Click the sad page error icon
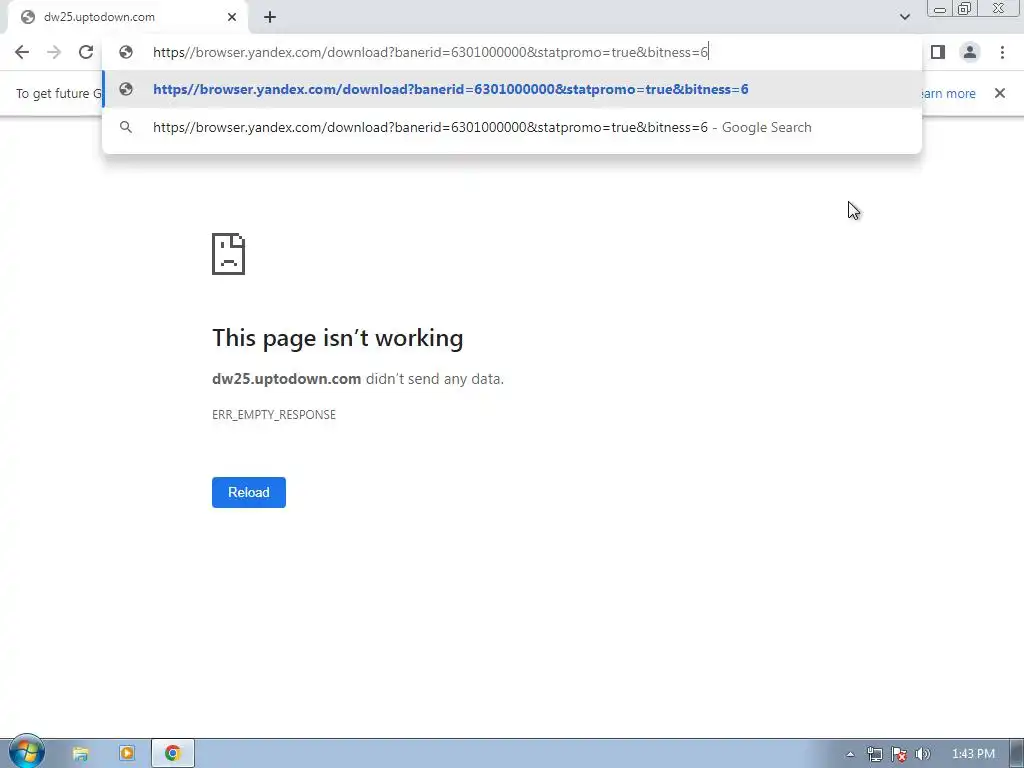 (x=229, y=254)
